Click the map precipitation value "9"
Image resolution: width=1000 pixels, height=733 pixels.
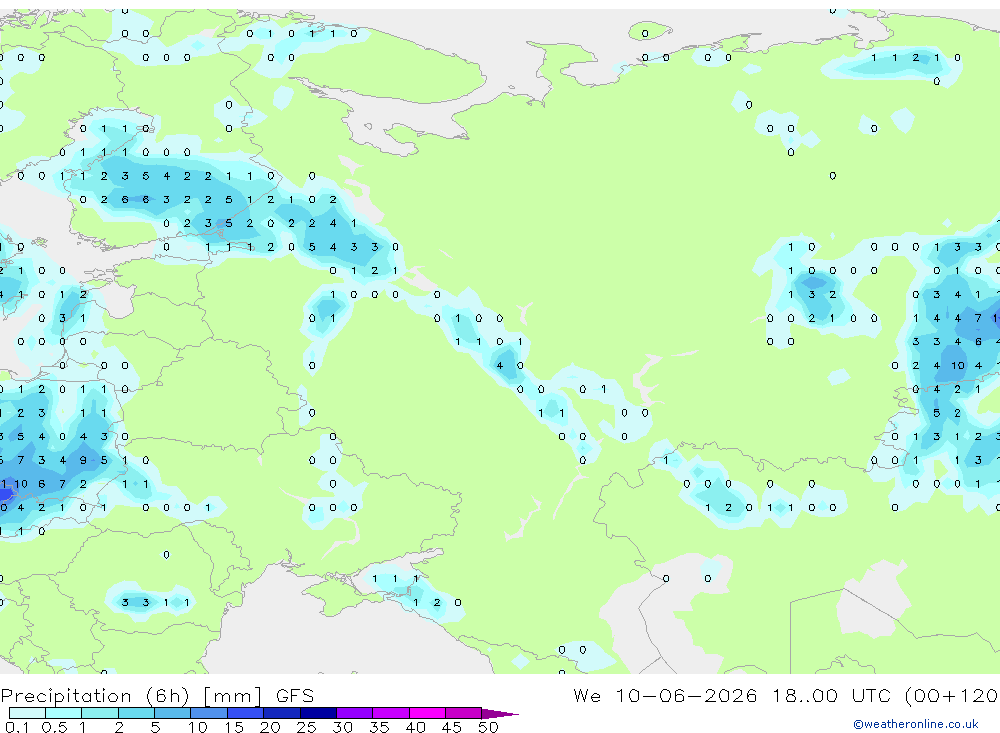tap(83, 460)
